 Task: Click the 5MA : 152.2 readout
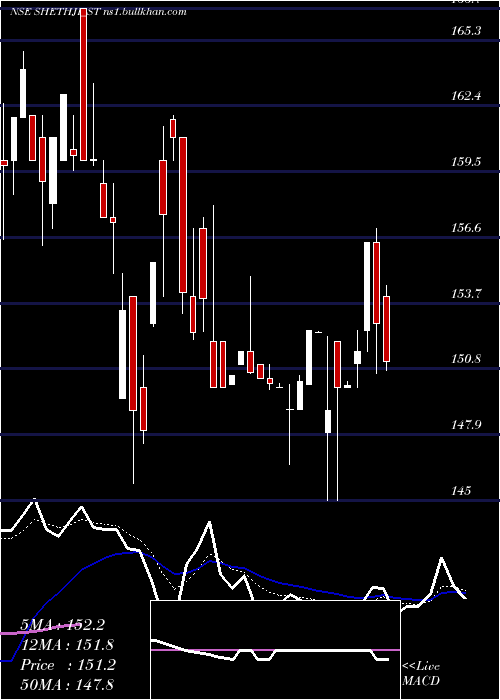point(62,625)
